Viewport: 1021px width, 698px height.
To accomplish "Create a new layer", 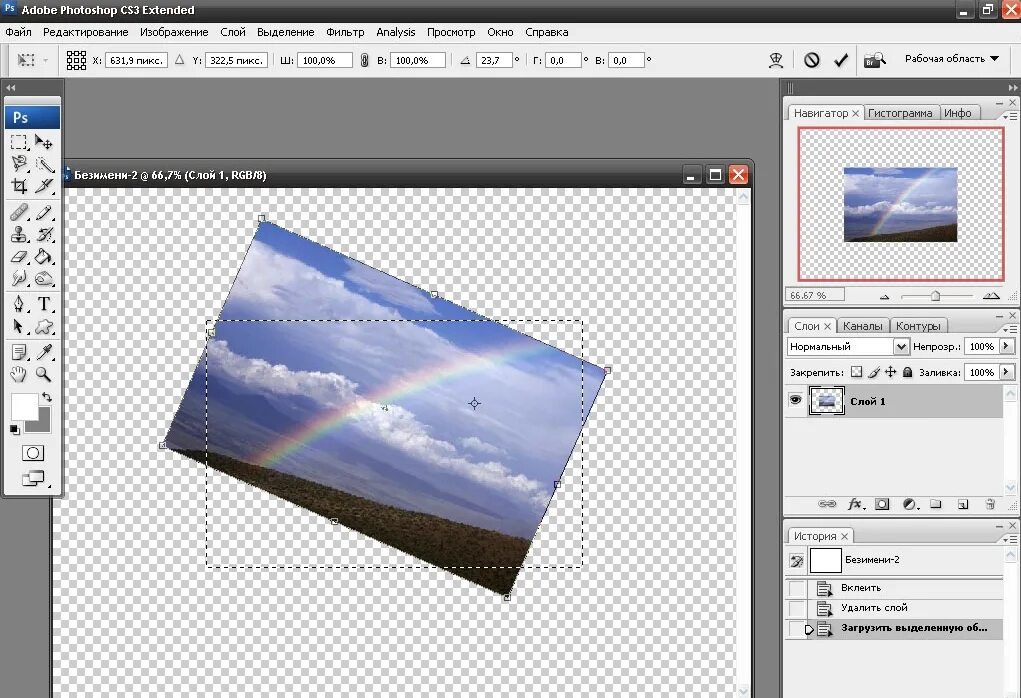I will pos(963,504).
